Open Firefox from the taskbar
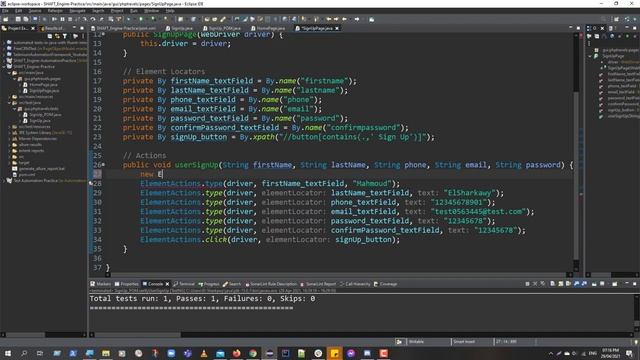 [236, 353]
